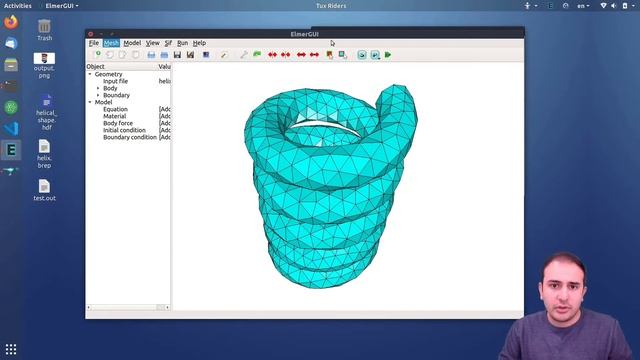Expand the Boundary tree node
640x360 pixels.
click(x=98, y=95)
